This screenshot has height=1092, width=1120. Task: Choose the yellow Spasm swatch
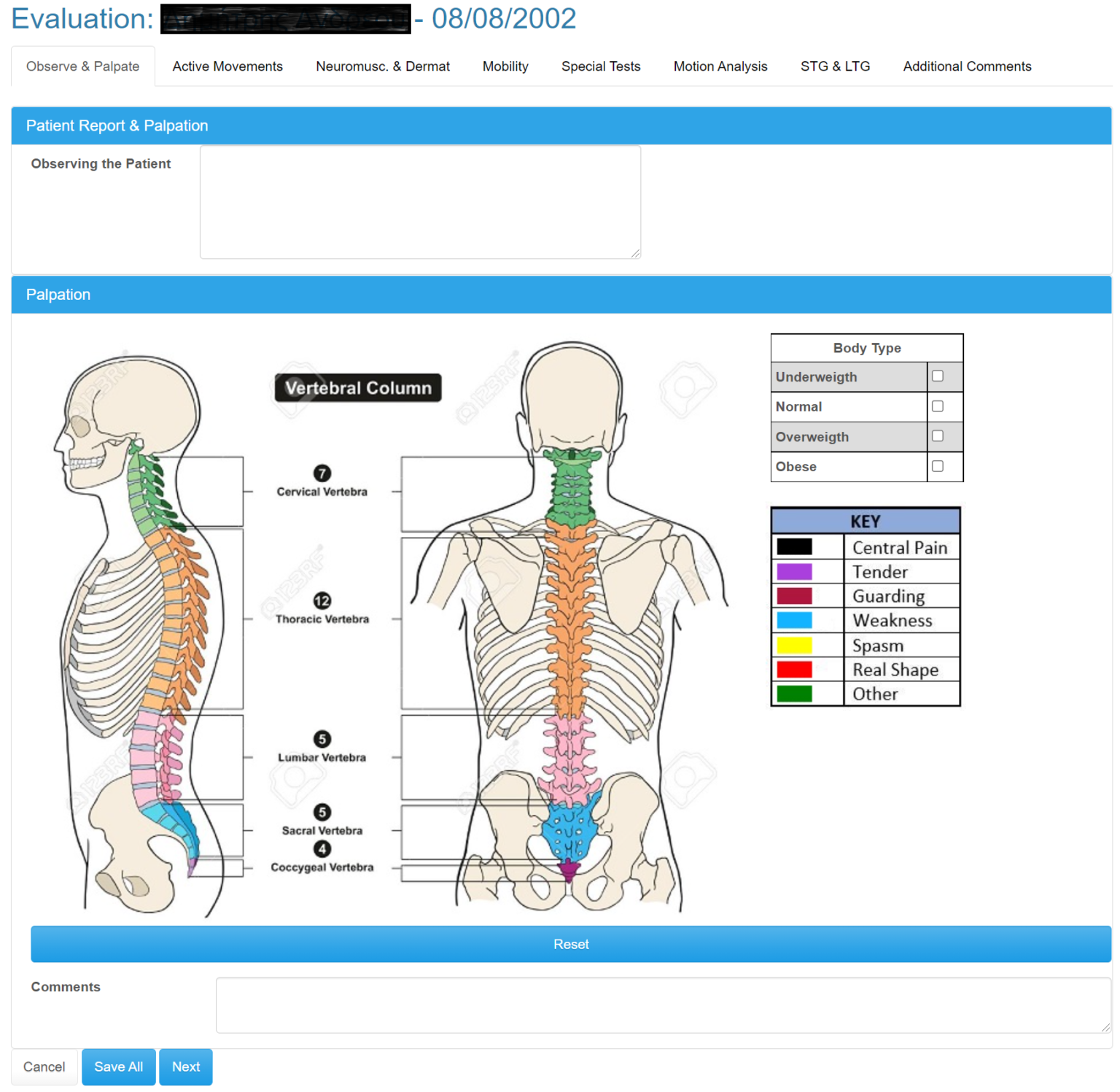click(793, 645)
